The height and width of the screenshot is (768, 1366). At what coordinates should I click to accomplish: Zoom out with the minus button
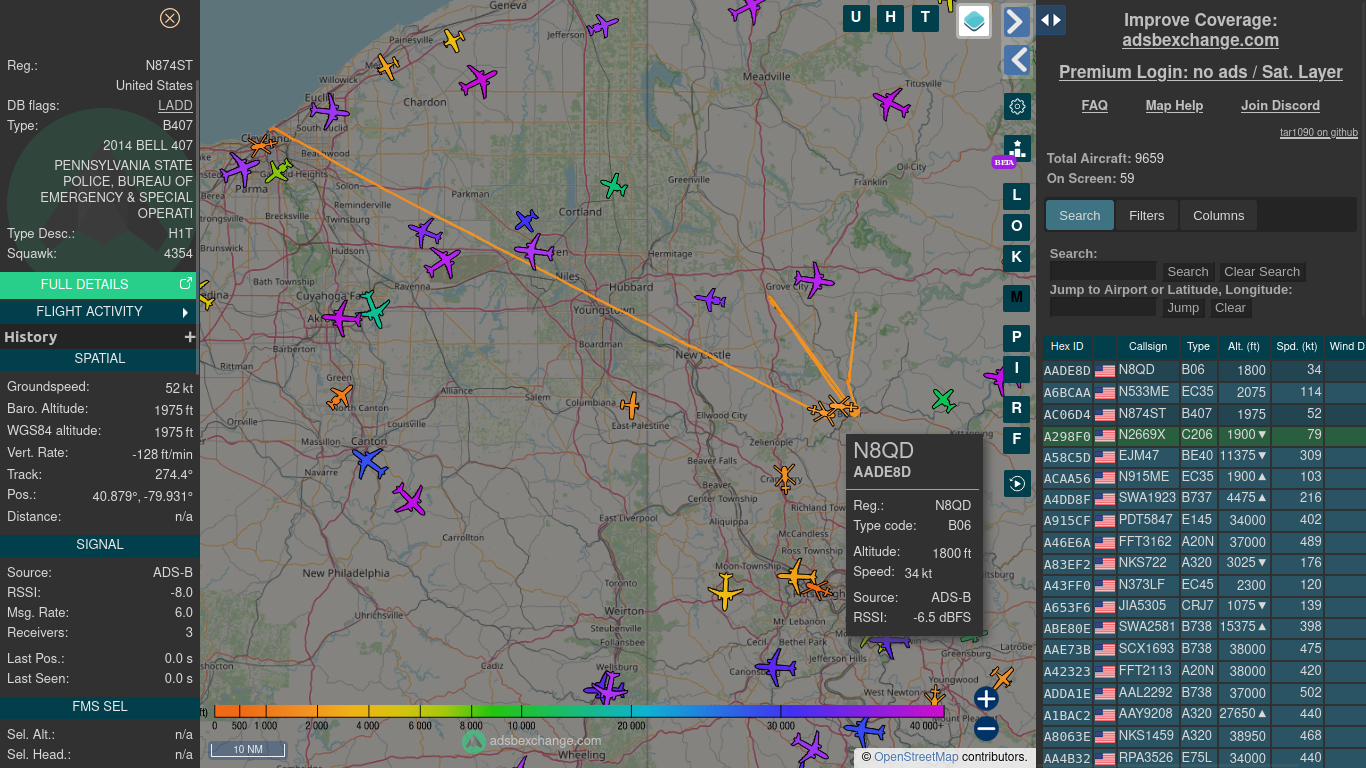coord(986,729)
